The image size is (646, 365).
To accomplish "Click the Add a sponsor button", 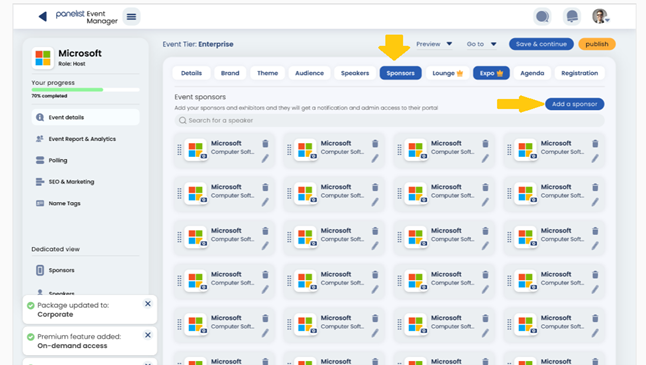I will click(574, 104).
